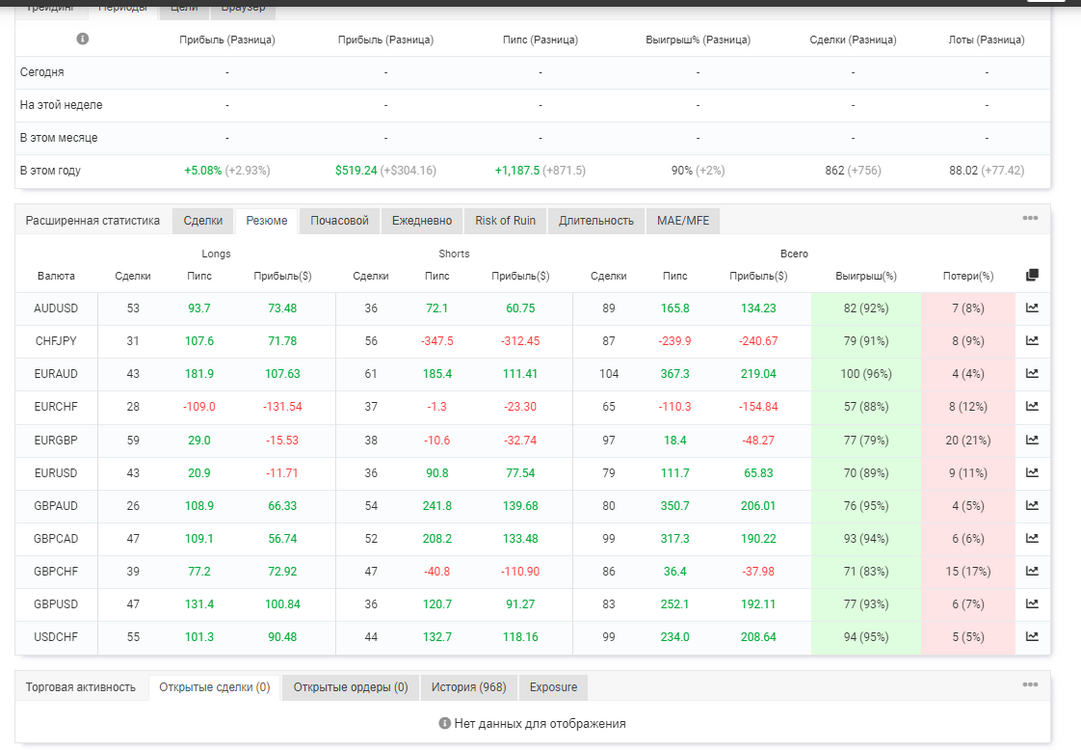Click the На этой неделе row label

(61, 105)
